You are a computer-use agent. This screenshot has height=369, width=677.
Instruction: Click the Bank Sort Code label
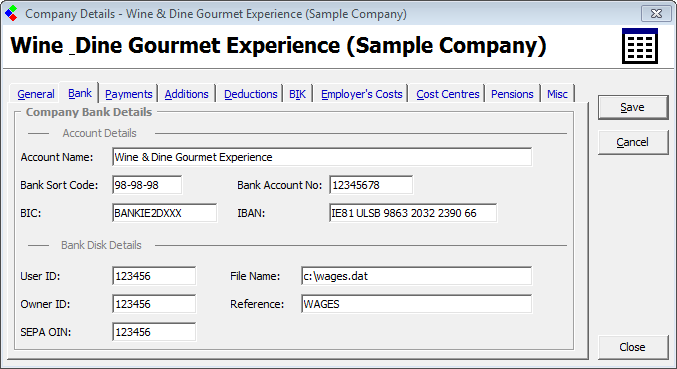pyautogui.click(x=59, y=185)
